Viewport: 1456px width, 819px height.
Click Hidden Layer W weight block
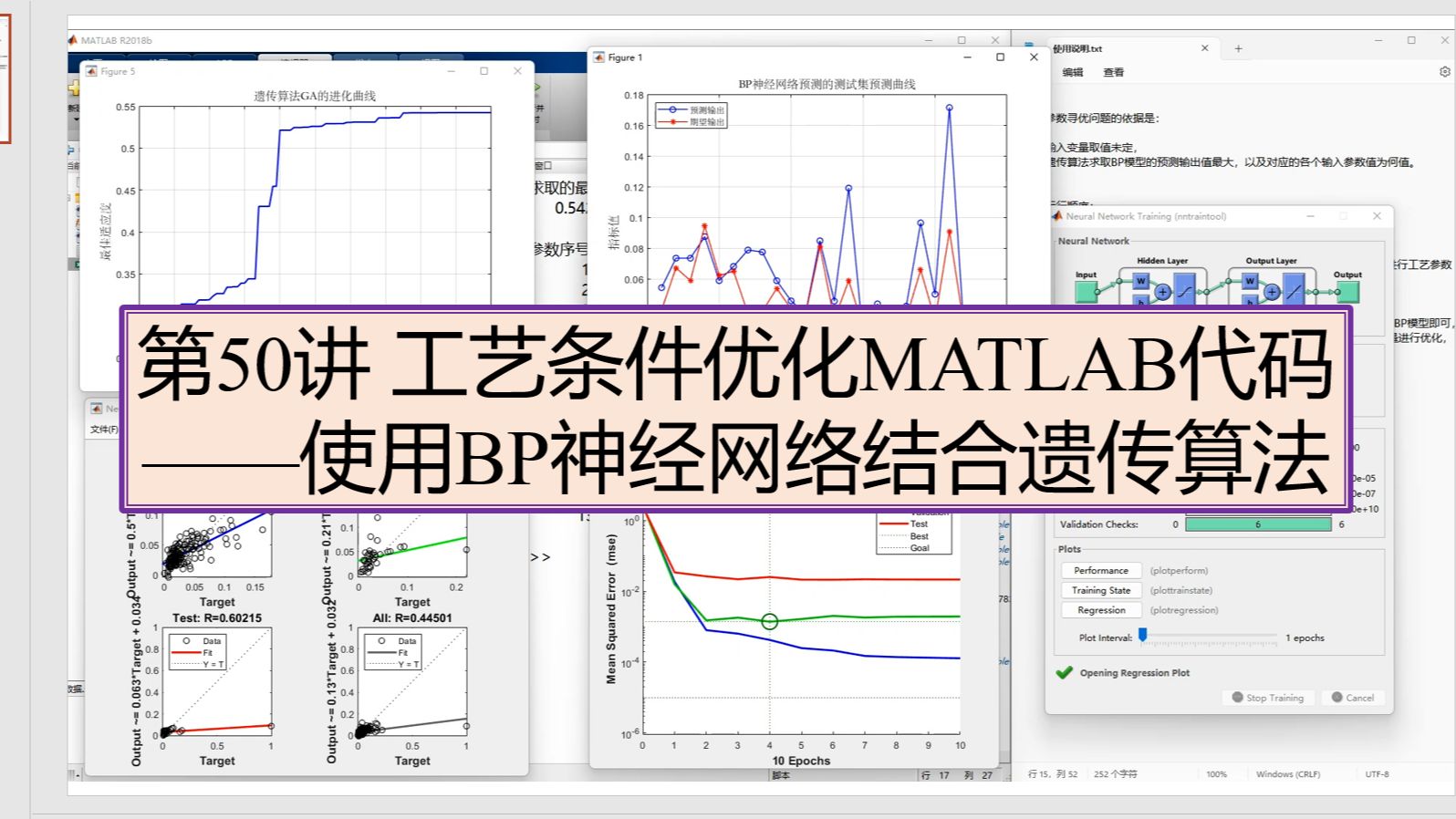(1140, 281)
